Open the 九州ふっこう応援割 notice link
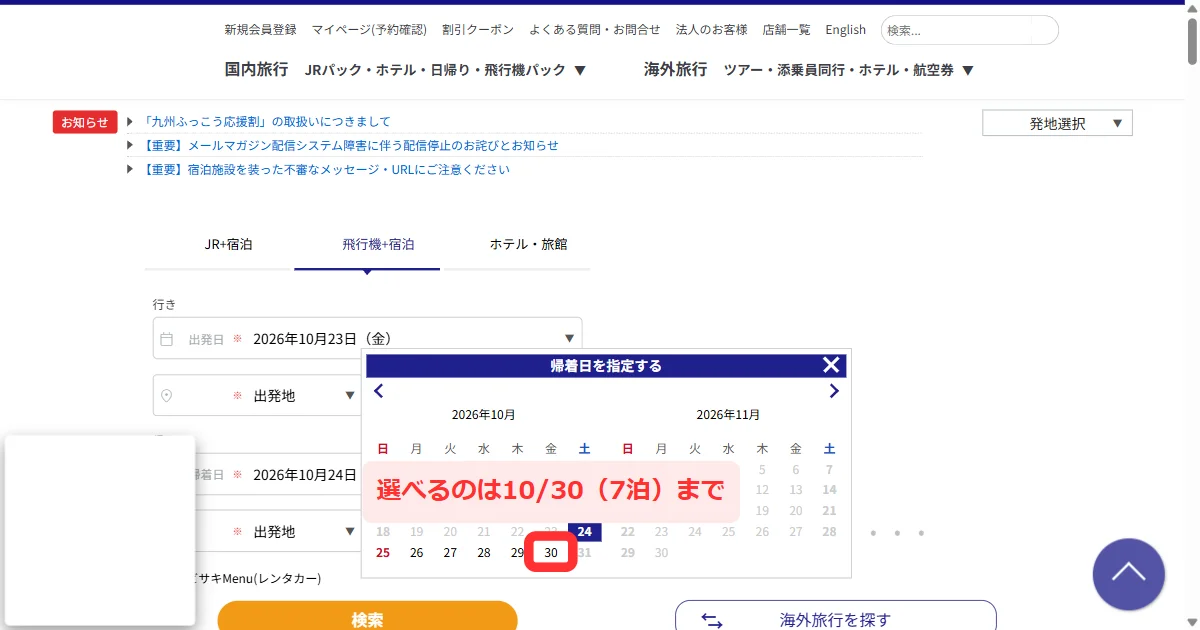Image resolution: width=1200 pixels, height=630 pixels. 266,122
